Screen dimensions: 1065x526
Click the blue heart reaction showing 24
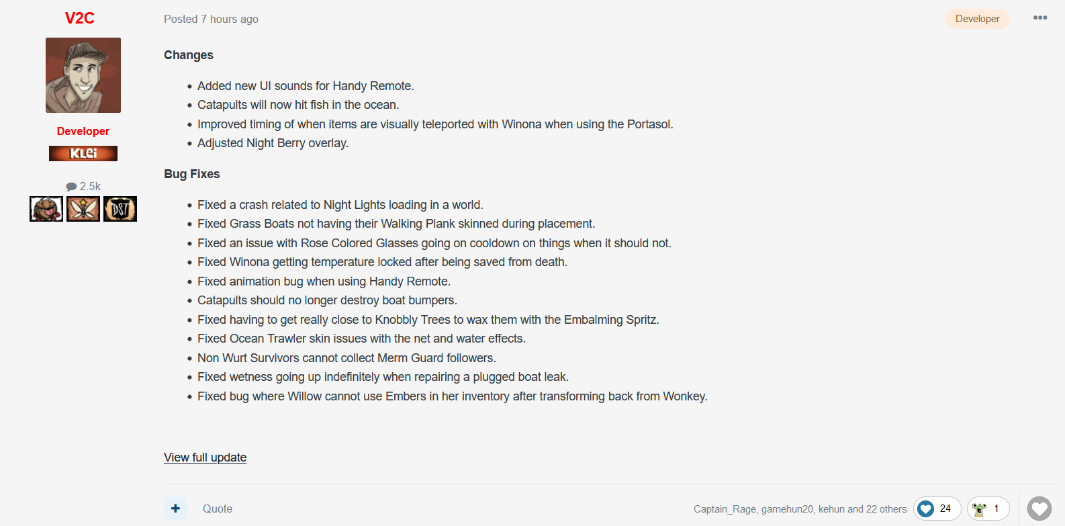click(937, 508)
